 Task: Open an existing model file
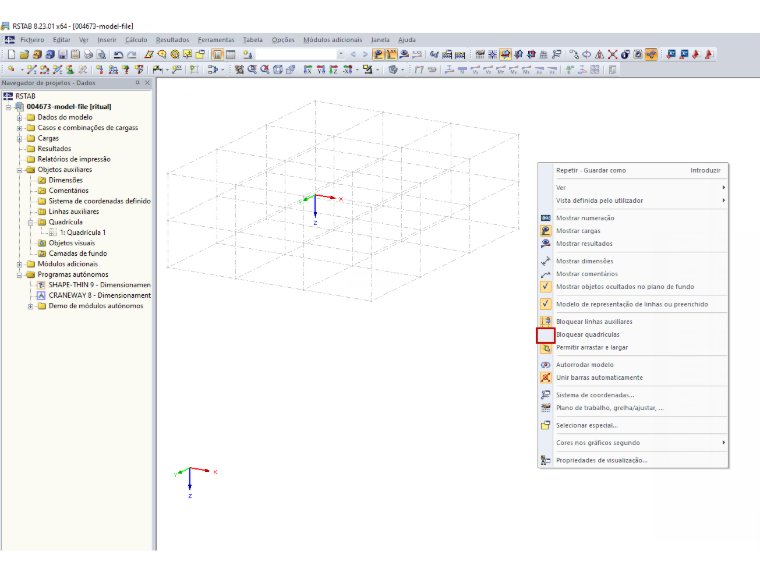pos(24,55)
